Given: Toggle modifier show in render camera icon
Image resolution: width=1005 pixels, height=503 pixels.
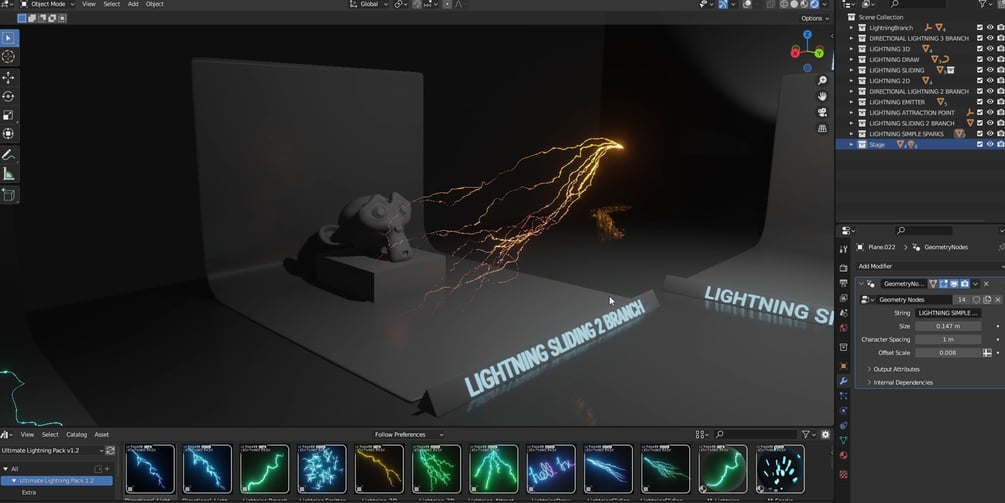Looking at the screenshot, I should [x=965, y=284].
